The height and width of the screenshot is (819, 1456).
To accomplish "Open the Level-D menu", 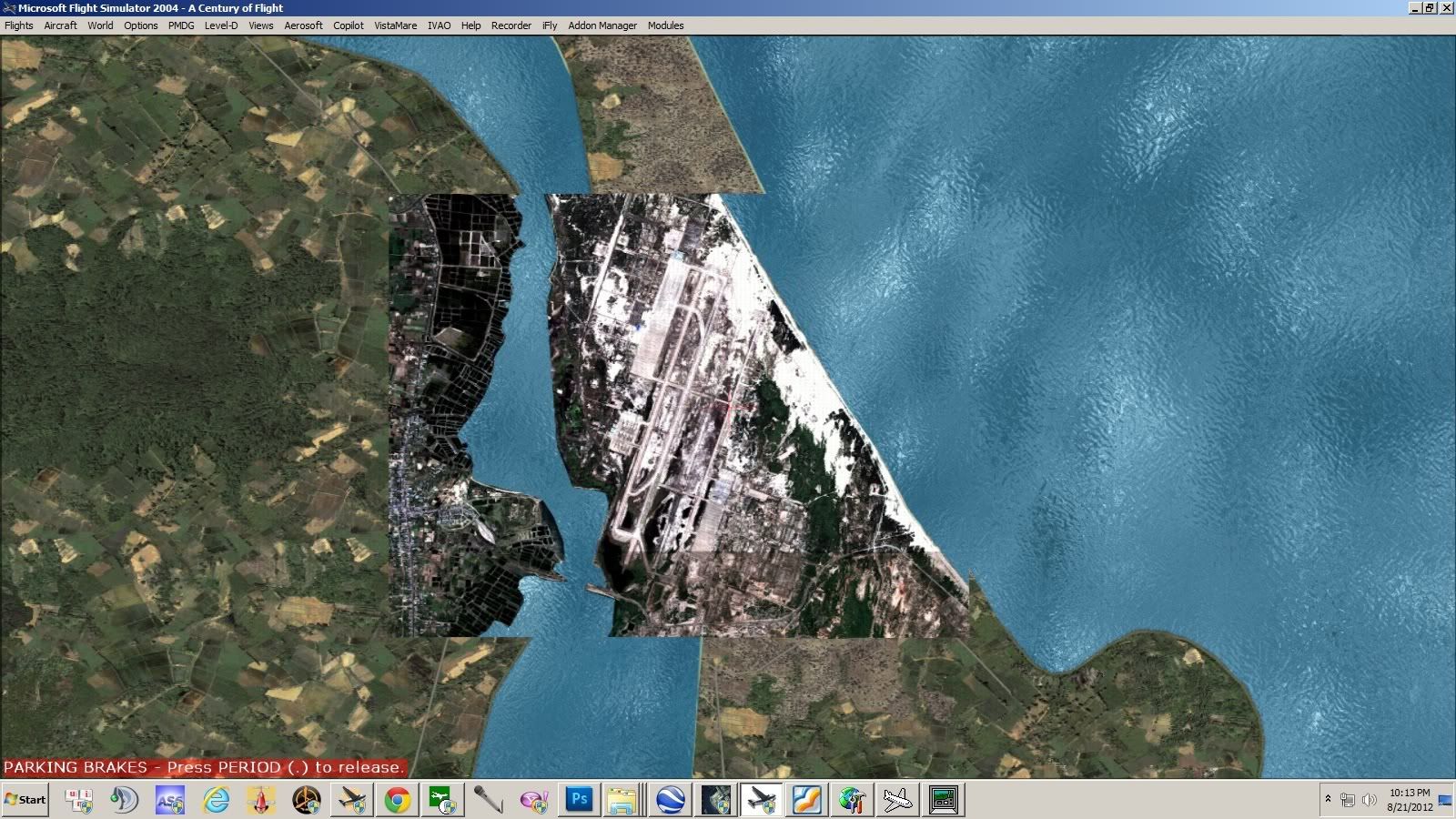I will (221, 25).
